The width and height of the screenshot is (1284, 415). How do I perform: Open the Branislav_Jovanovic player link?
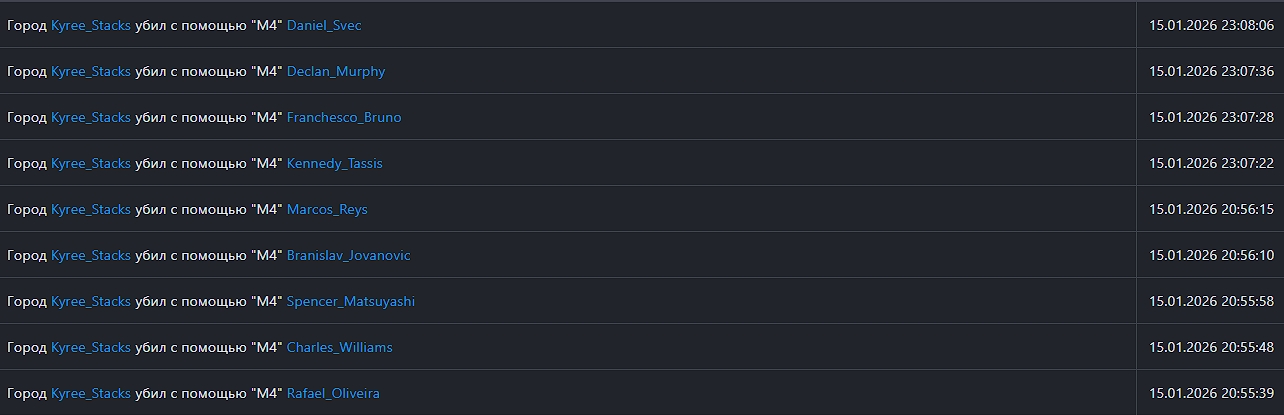[x=348, y=256]
